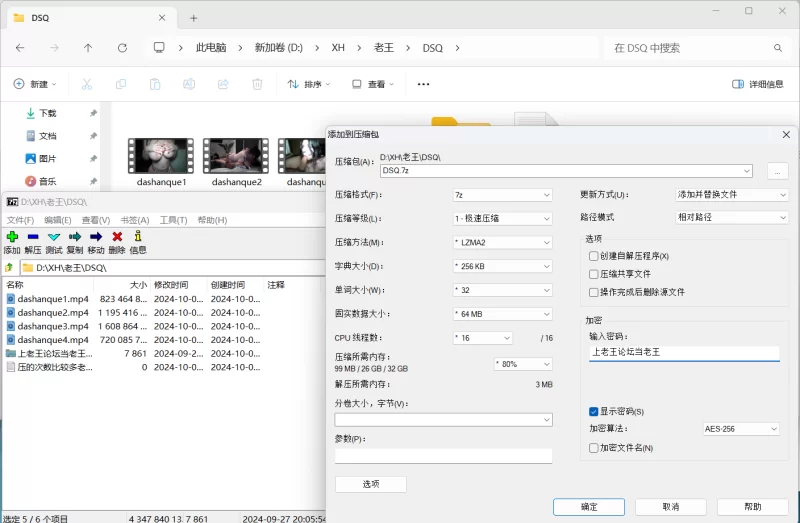
Task: Click the 输入密码 password input field
Action: click(x=684, y=352)
